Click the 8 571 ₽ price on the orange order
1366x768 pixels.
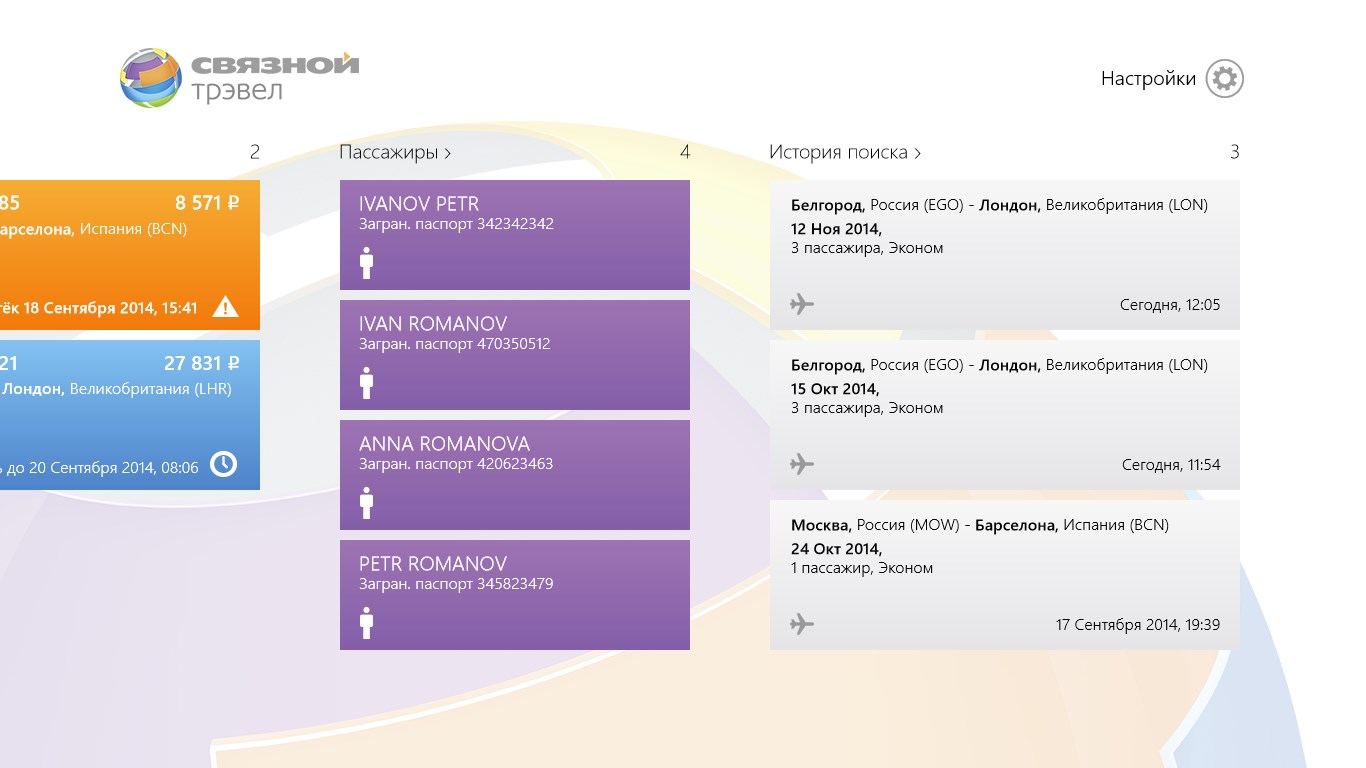point(207,203)
